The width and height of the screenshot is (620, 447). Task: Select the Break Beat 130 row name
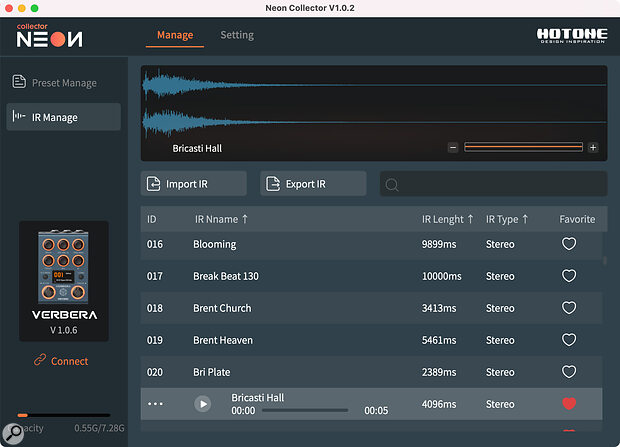[x=226, y=276]
